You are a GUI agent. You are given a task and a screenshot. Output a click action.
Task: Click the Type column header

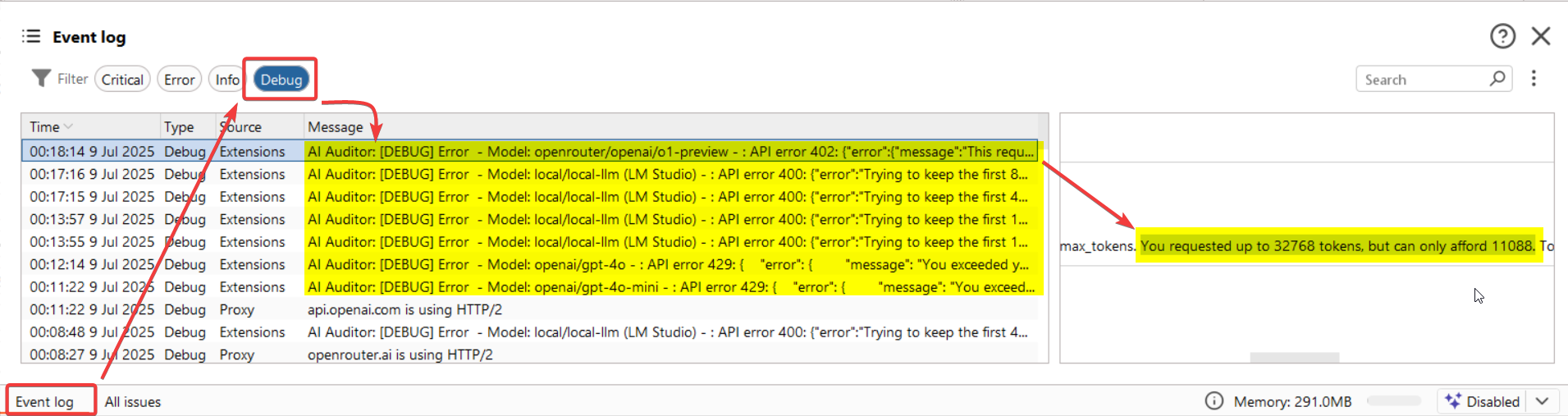point(188,126)
